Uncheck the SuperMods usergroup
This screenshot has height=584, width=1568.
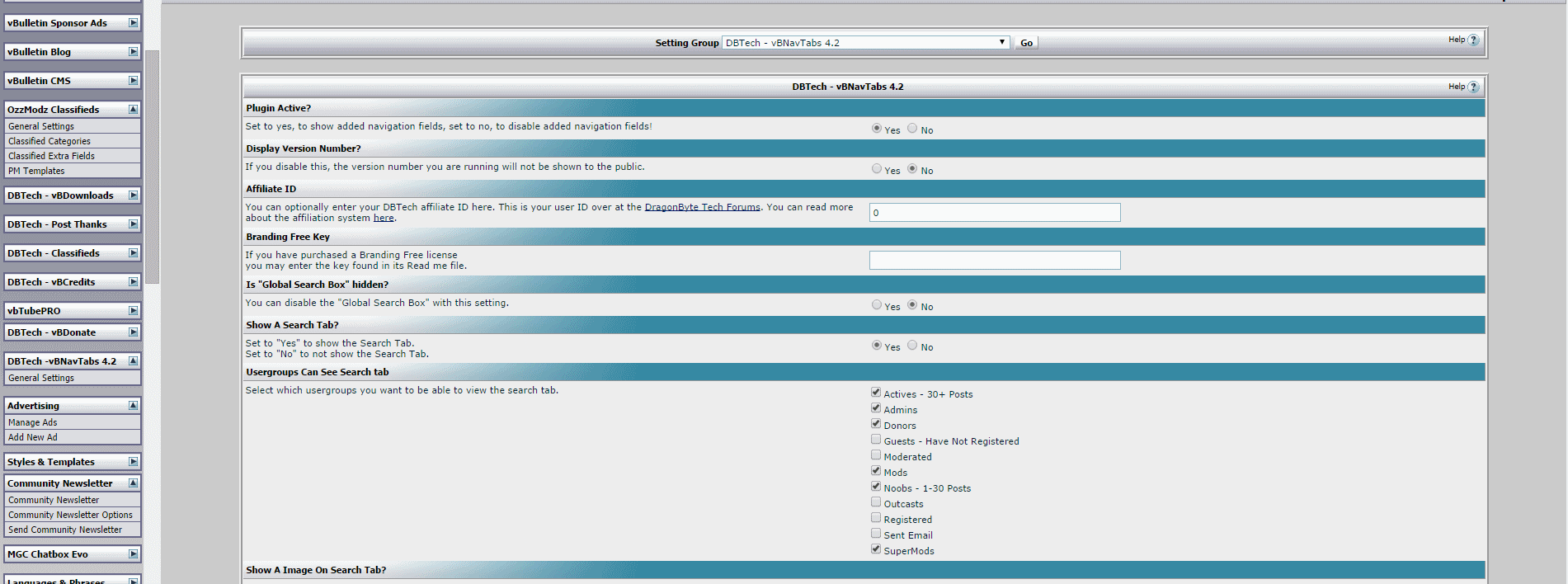click(x=876, y=549)
